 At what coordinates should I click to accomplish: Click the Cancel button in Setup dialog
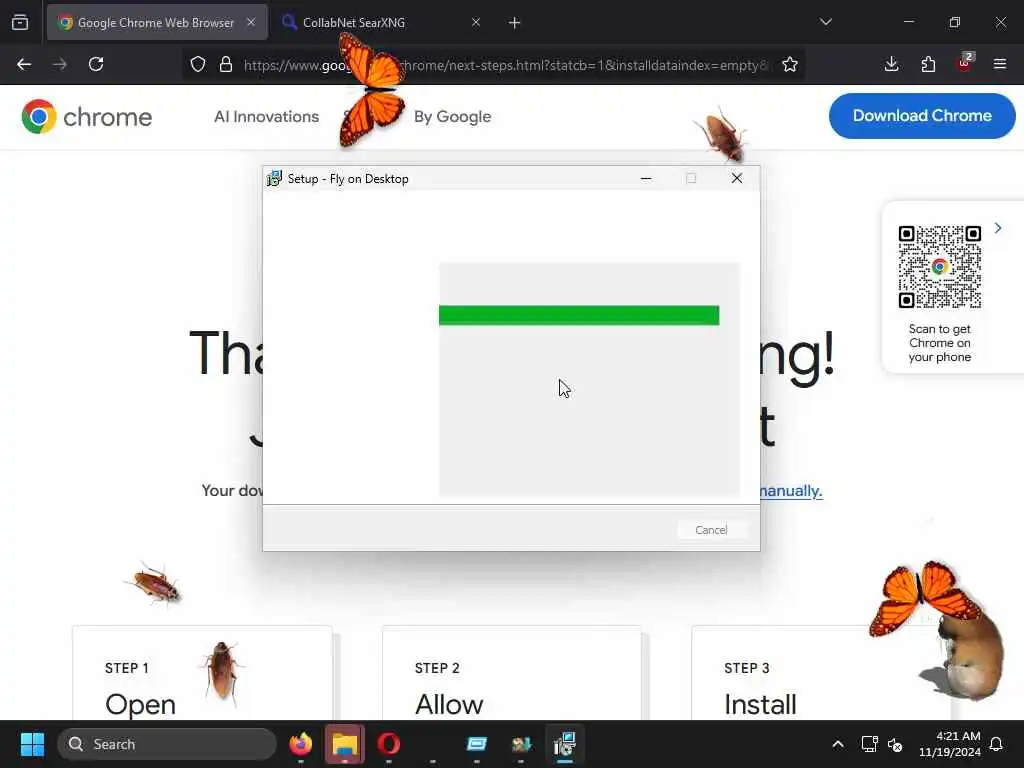tap(711, 530)
